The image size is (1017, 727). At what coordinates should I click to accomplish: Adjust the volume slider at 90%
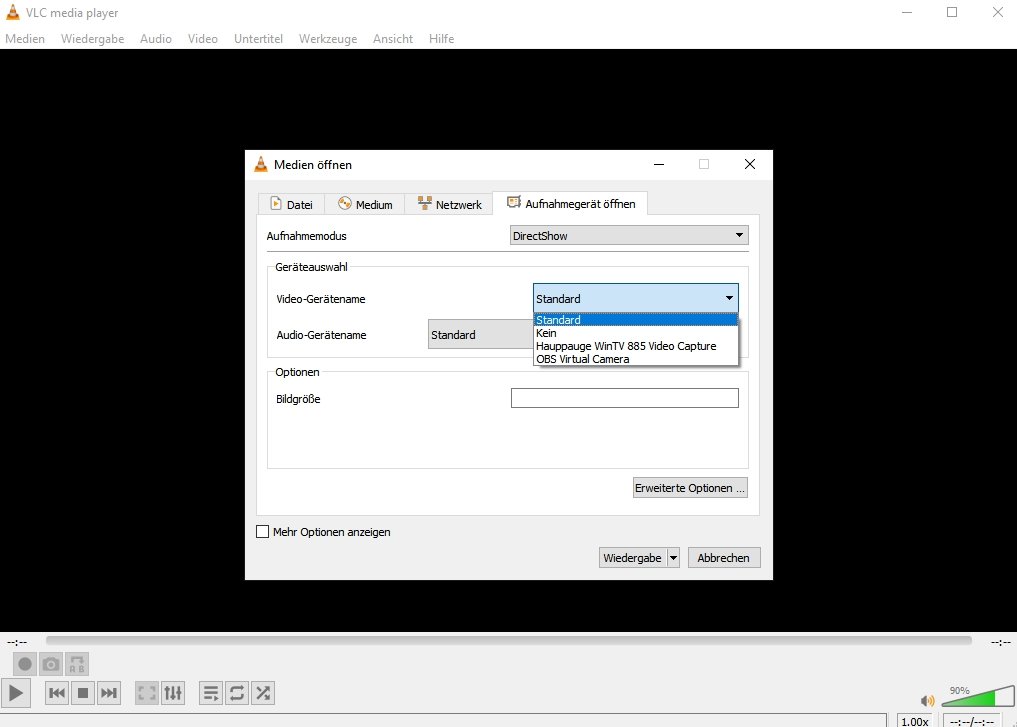(977, 696)
